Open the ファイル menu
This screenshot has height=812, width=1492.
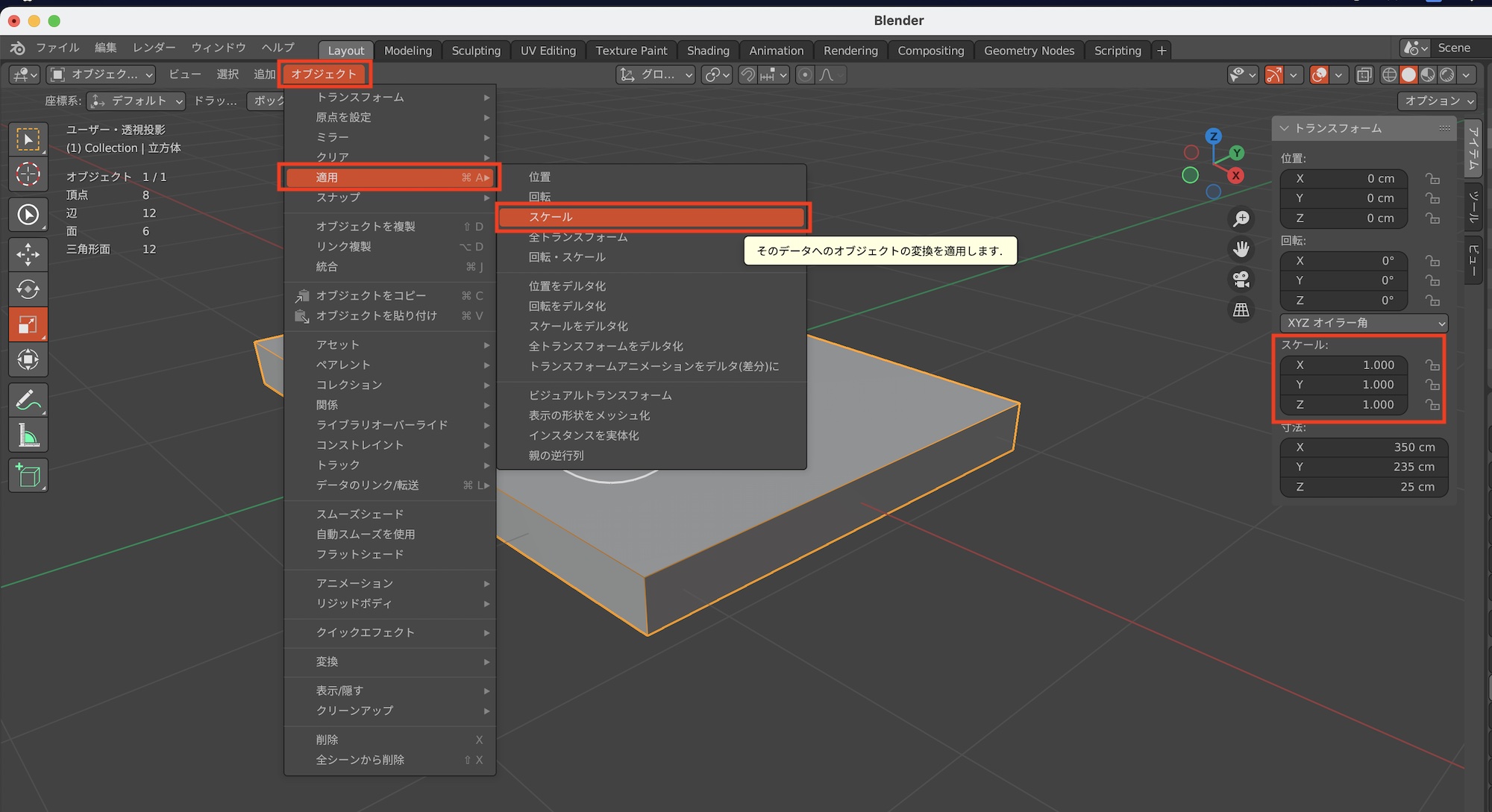[x=57, y=48]
